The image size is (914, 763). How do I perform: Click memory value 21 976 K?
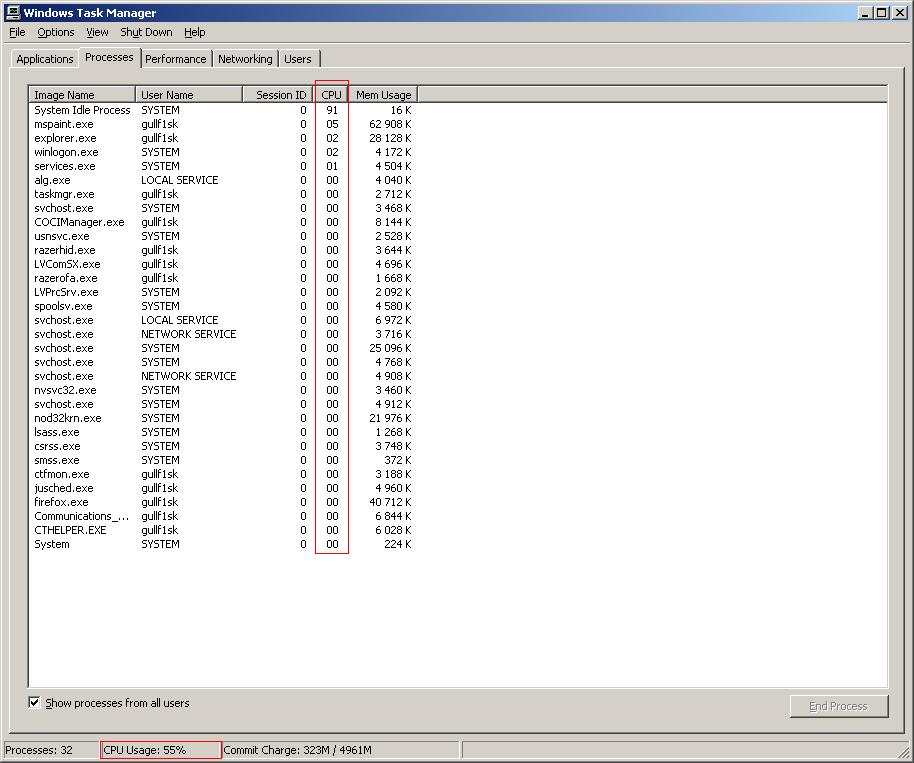pyautogui.click(x=390, y=418)
